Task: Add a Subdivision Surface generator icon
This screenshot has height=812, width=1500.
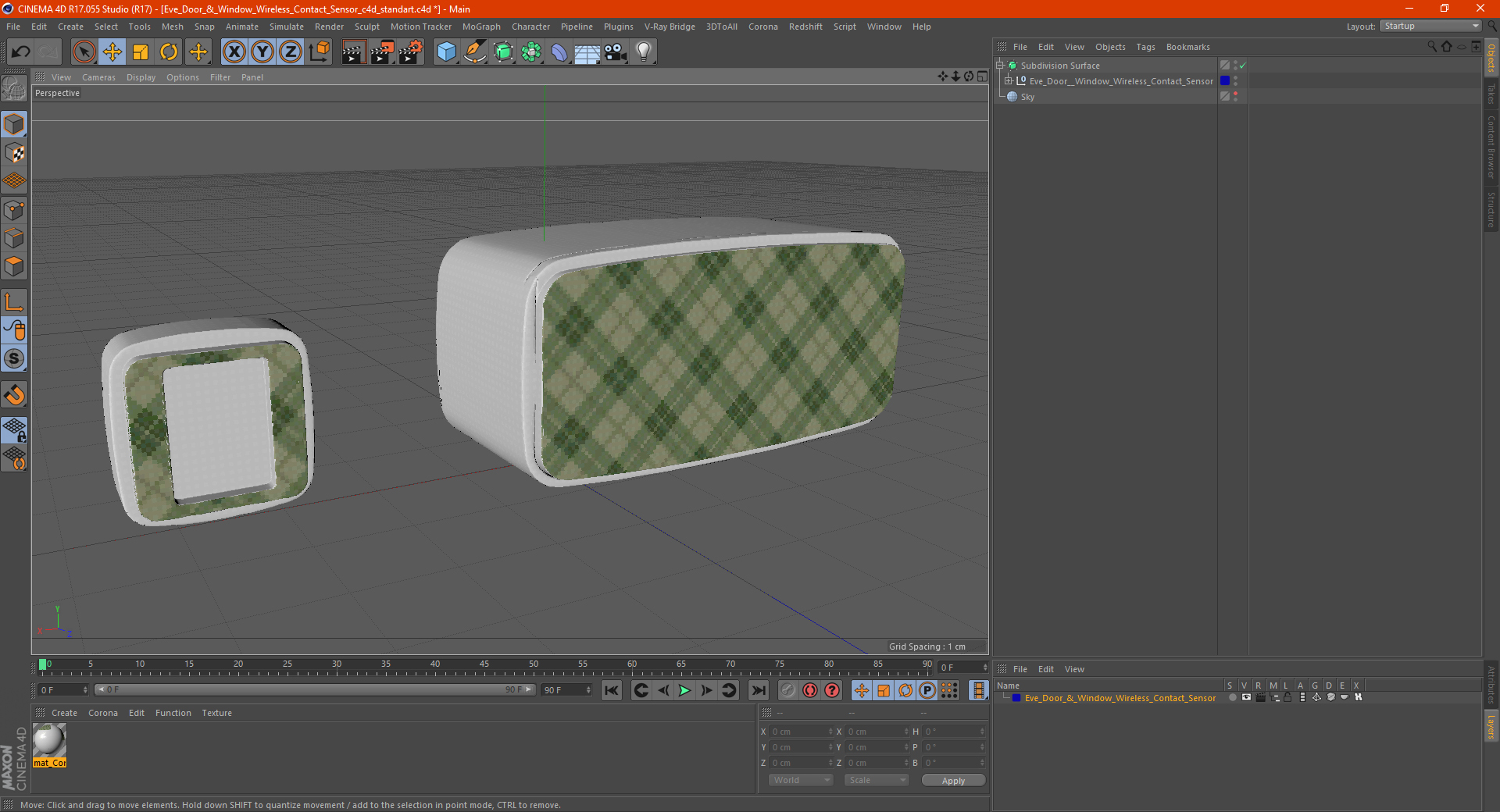Action: [x=503, y=52]
